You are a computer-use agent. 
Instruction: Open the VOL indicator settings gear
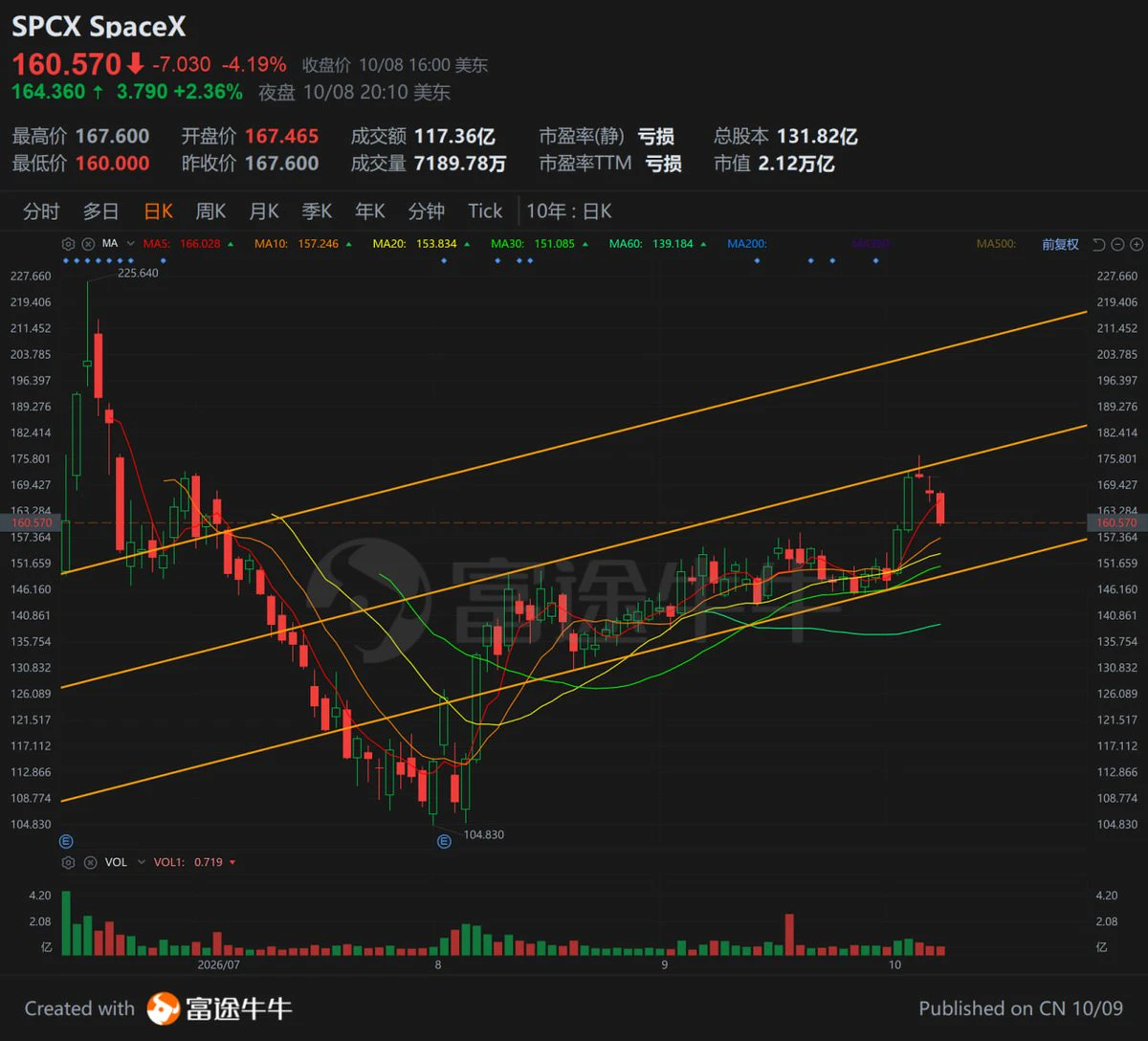pos(68,862)
